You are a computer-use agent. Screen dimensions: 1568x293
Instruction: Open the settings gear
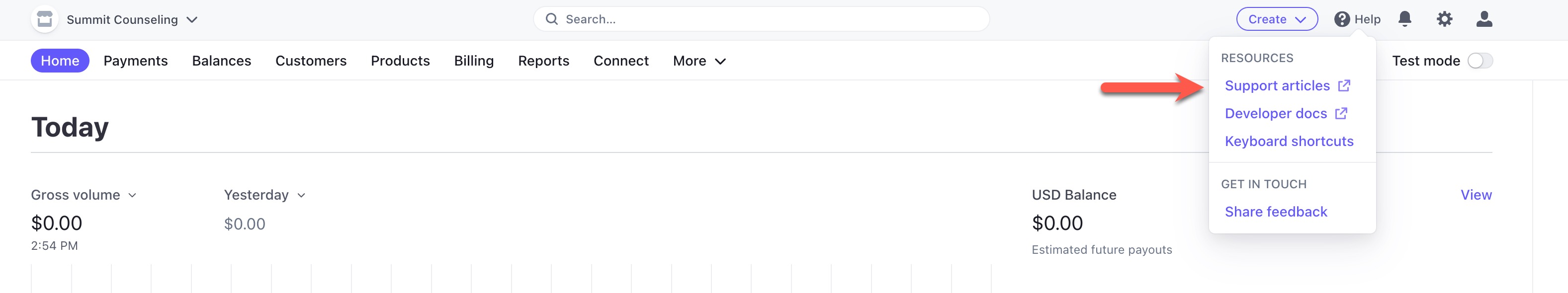tap(1444, 19)
